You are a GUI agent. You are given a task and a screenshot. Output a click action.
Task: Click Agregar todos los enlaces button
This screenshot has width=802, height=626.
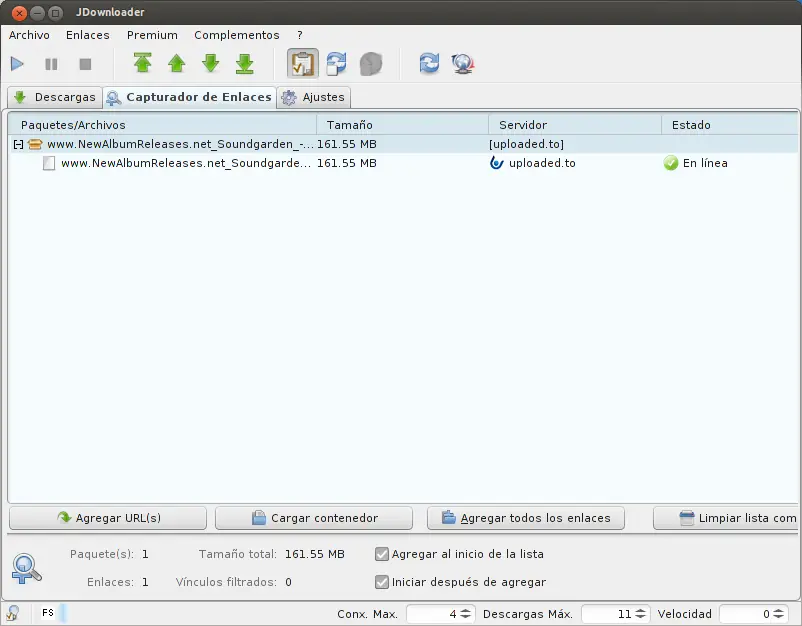click(526, 518)
